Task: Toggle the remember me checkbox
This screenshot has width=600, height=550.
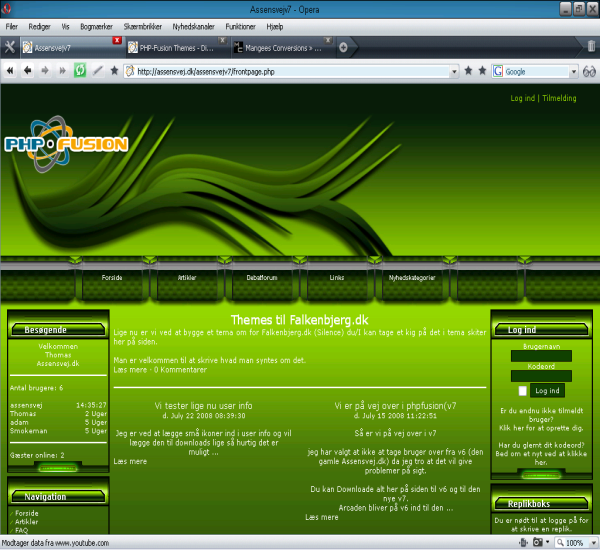Action: 522,391
